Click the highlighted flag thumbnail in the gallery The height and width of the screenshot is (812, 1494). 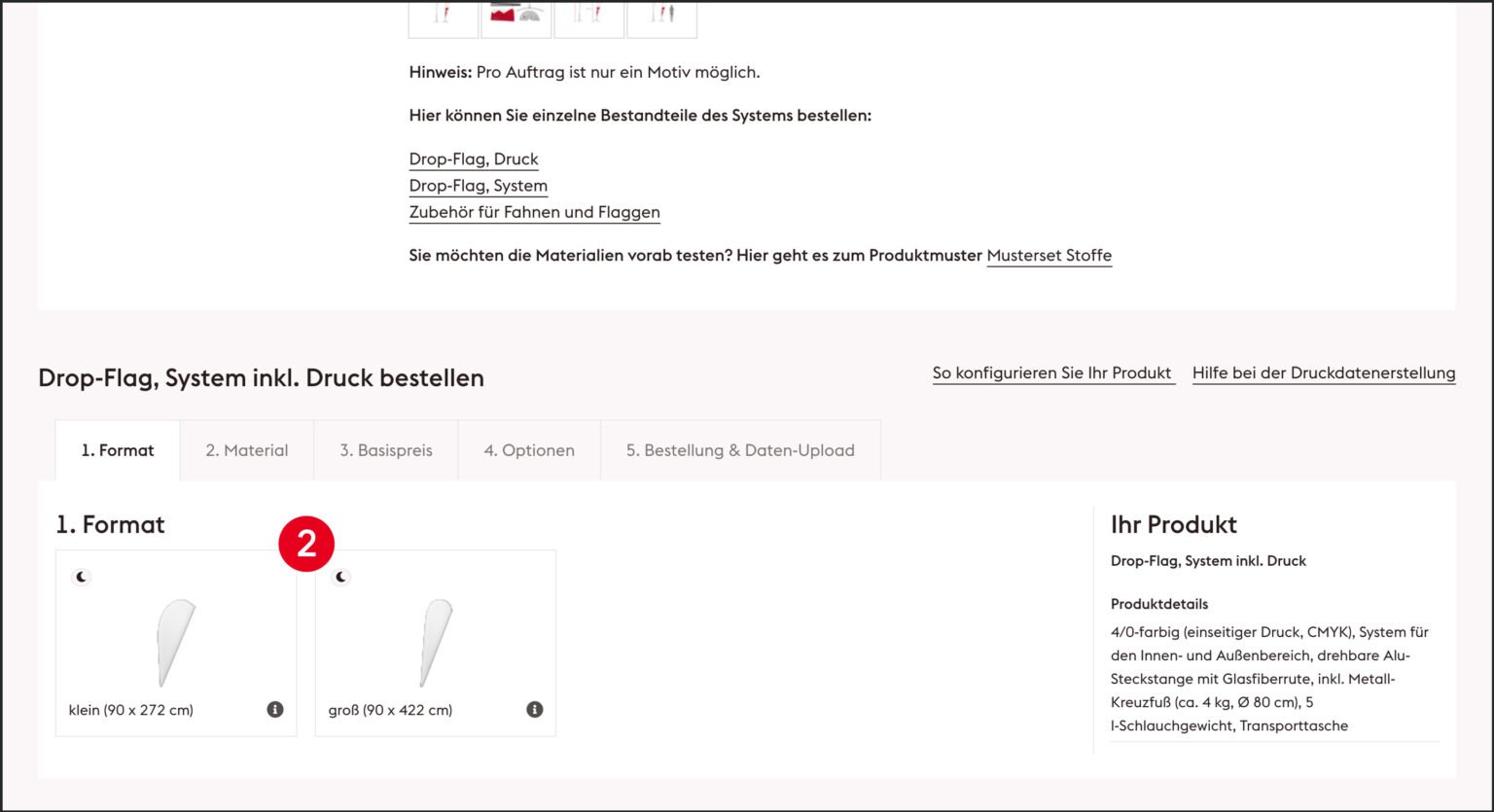click(516, 16)
